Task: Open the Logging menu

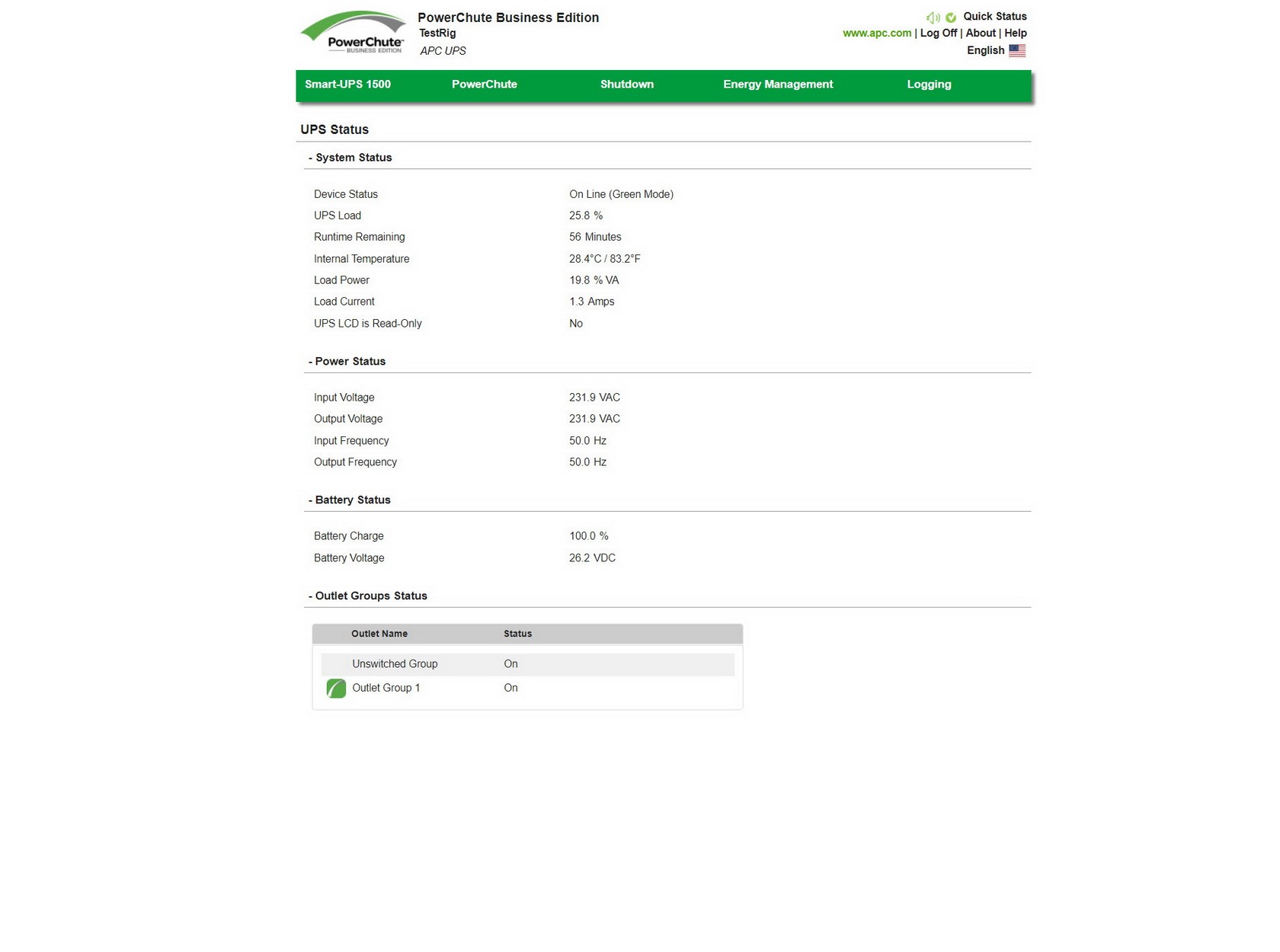Action: [929, 85]
